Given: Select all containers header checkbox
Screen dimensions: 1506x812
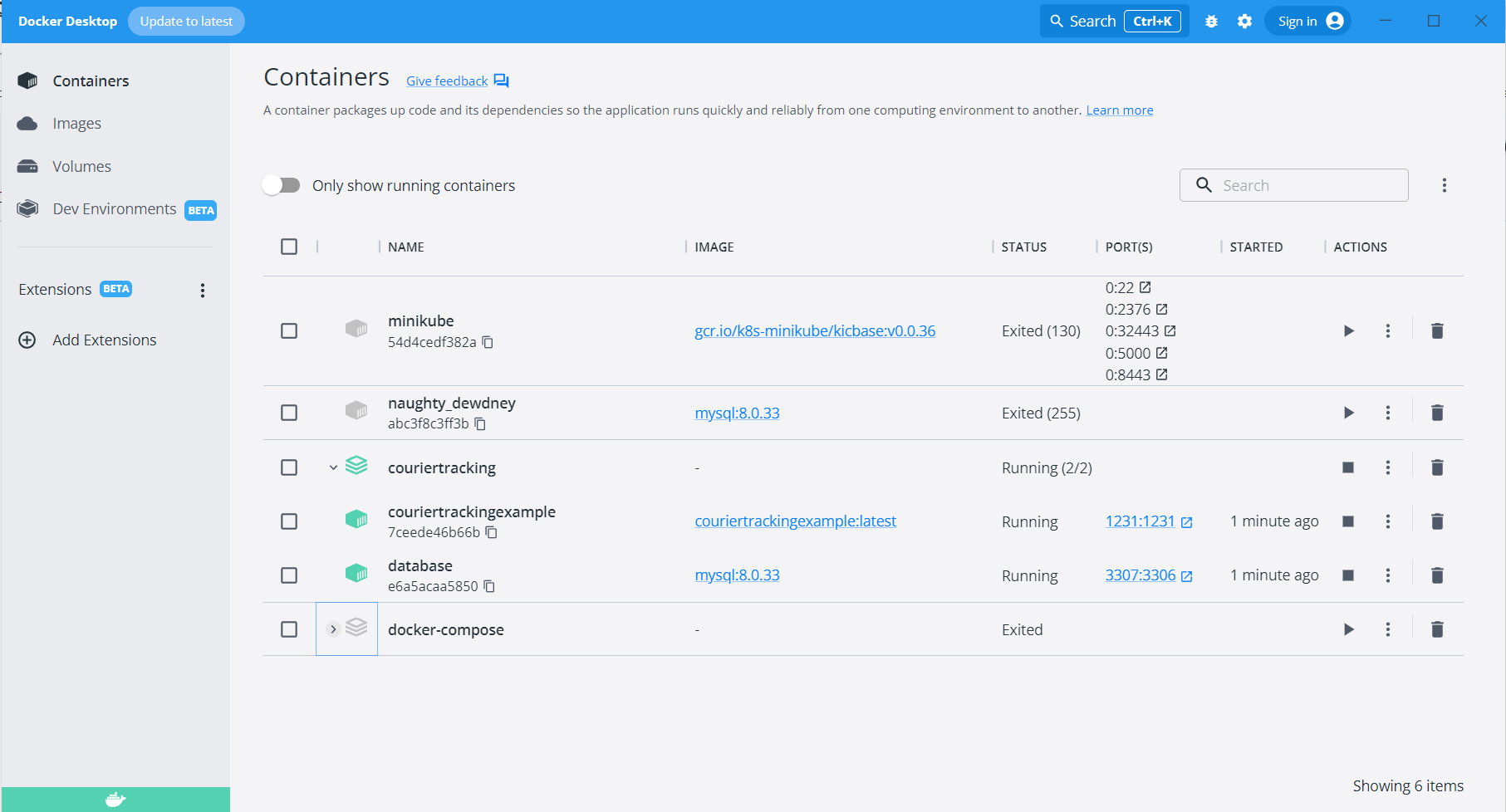Looking at the screenshot, I should tap(289, 247).
